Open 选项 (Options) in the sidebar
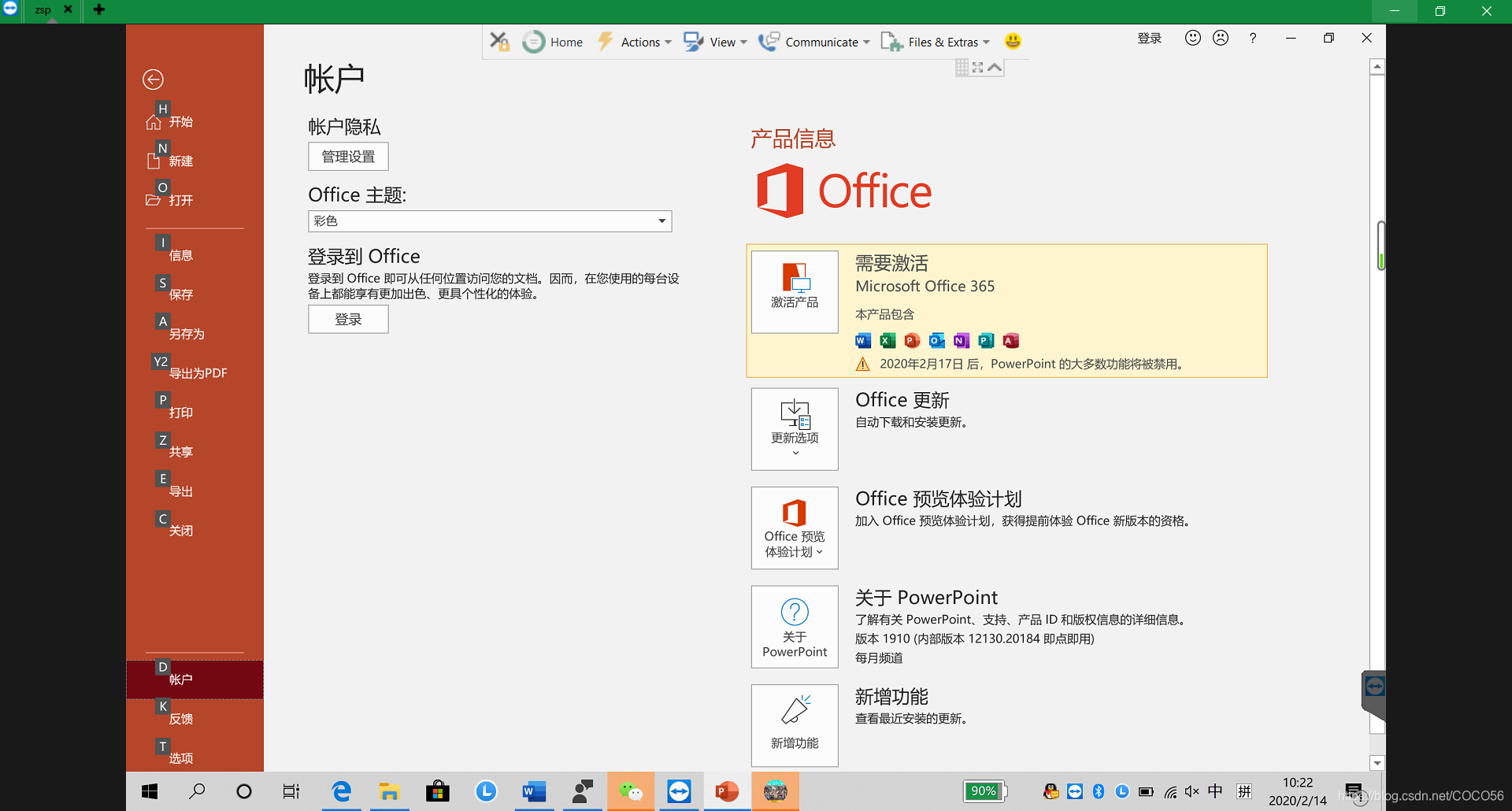Screen dimensions: 1512x811 (x=180, y=758)
